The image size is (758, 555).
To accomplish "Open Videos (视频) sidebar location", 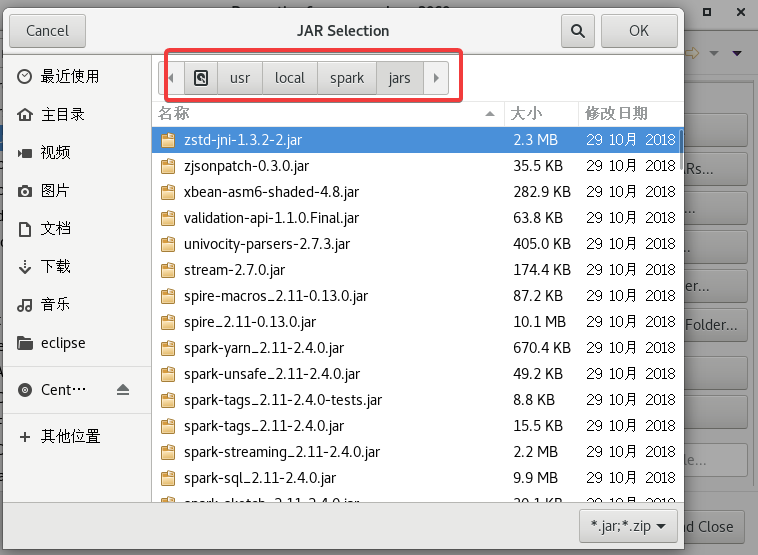I will click(x=77, y=153).
